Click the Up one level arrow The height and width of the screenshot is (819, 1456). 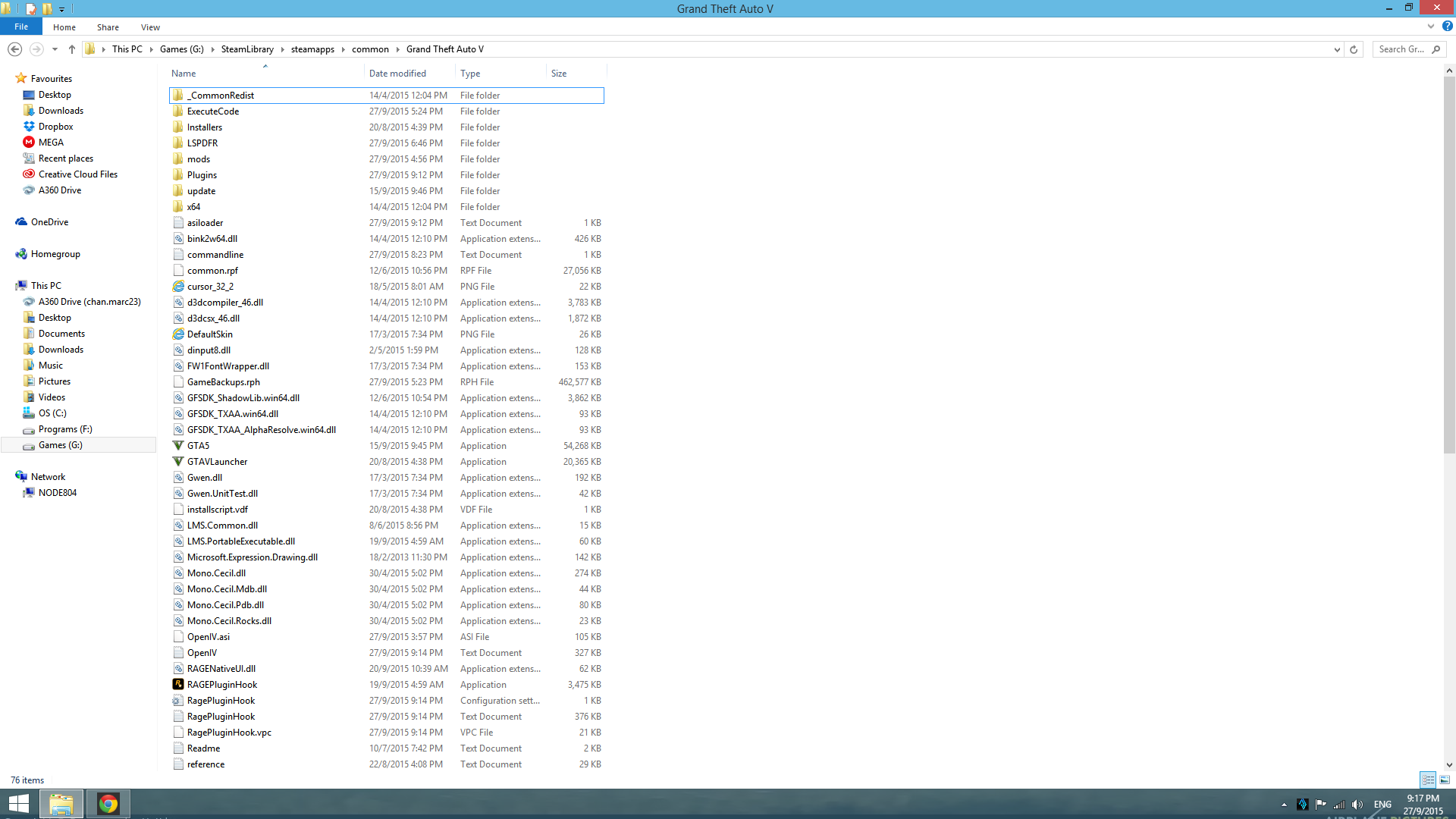coord(72,49)
